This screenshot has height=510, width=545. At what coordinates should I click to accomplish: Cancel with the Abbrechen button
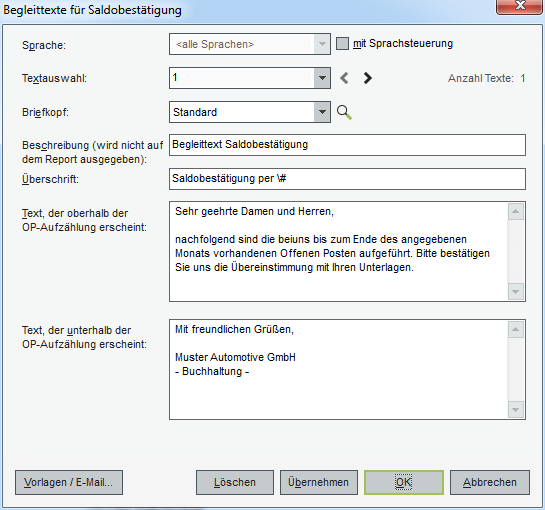click(x=490, y=482)
